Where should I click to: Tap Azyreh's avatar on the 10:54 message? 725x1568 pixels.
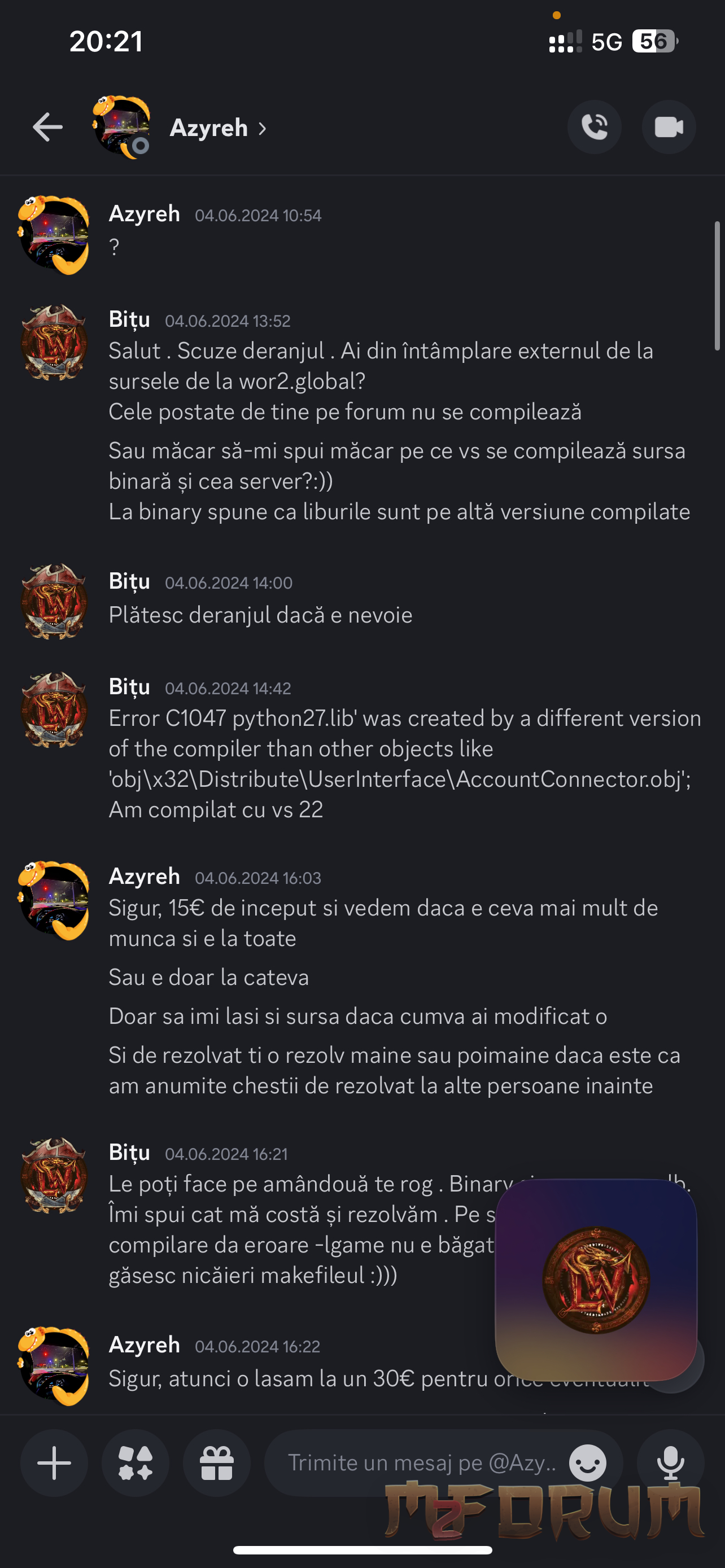[x=54, y=235]
